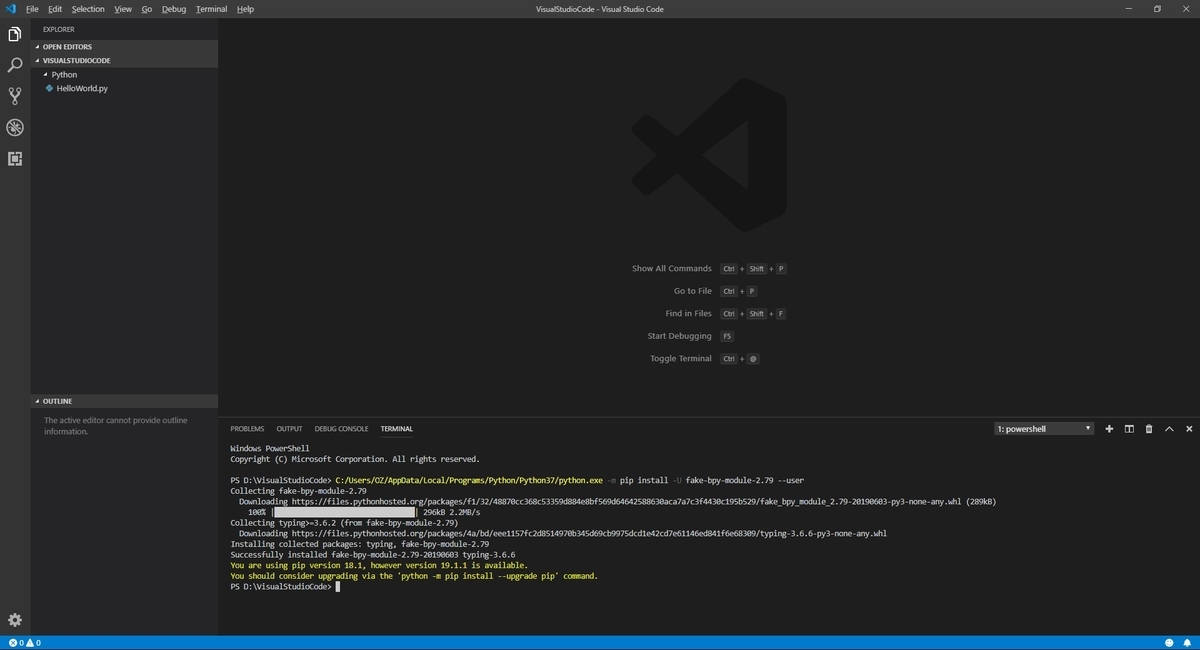Image resolution: width=1200 pixels, height=650 pixels.
Task: Collapse the Python folder
Action: (124, 74)
